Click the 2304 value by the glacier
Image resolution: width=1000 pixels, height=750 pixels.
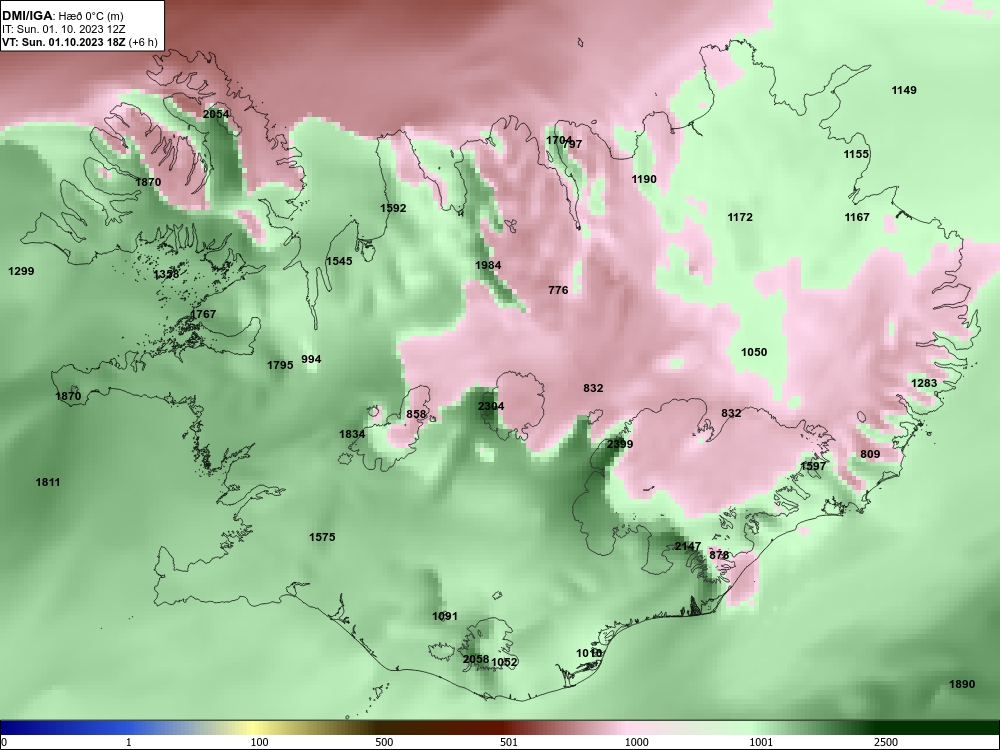coord(491,406)
